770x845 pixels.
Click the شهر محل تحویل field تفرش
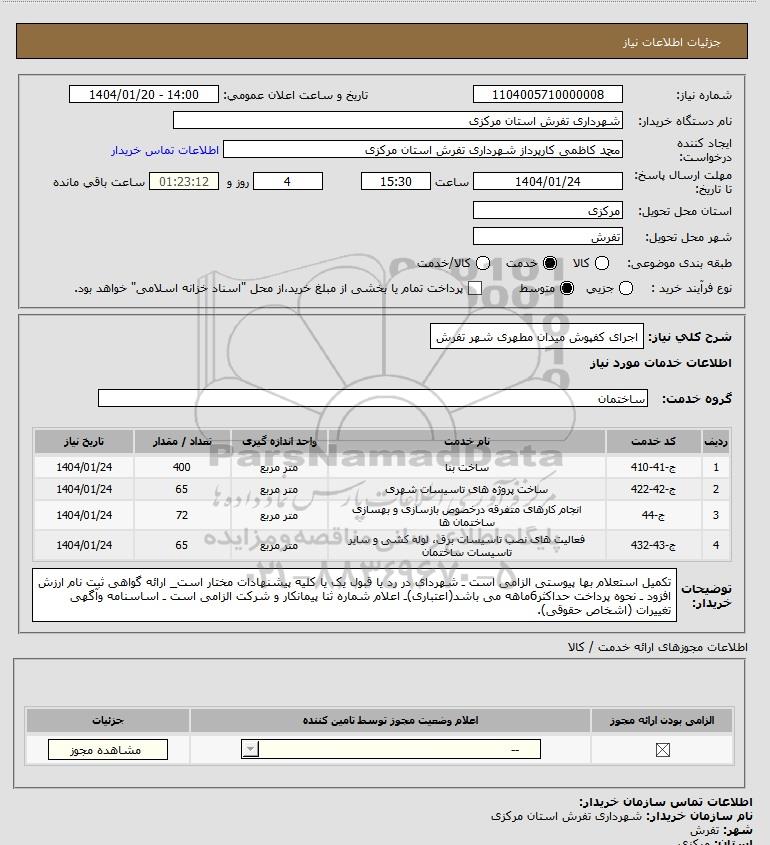547,237
